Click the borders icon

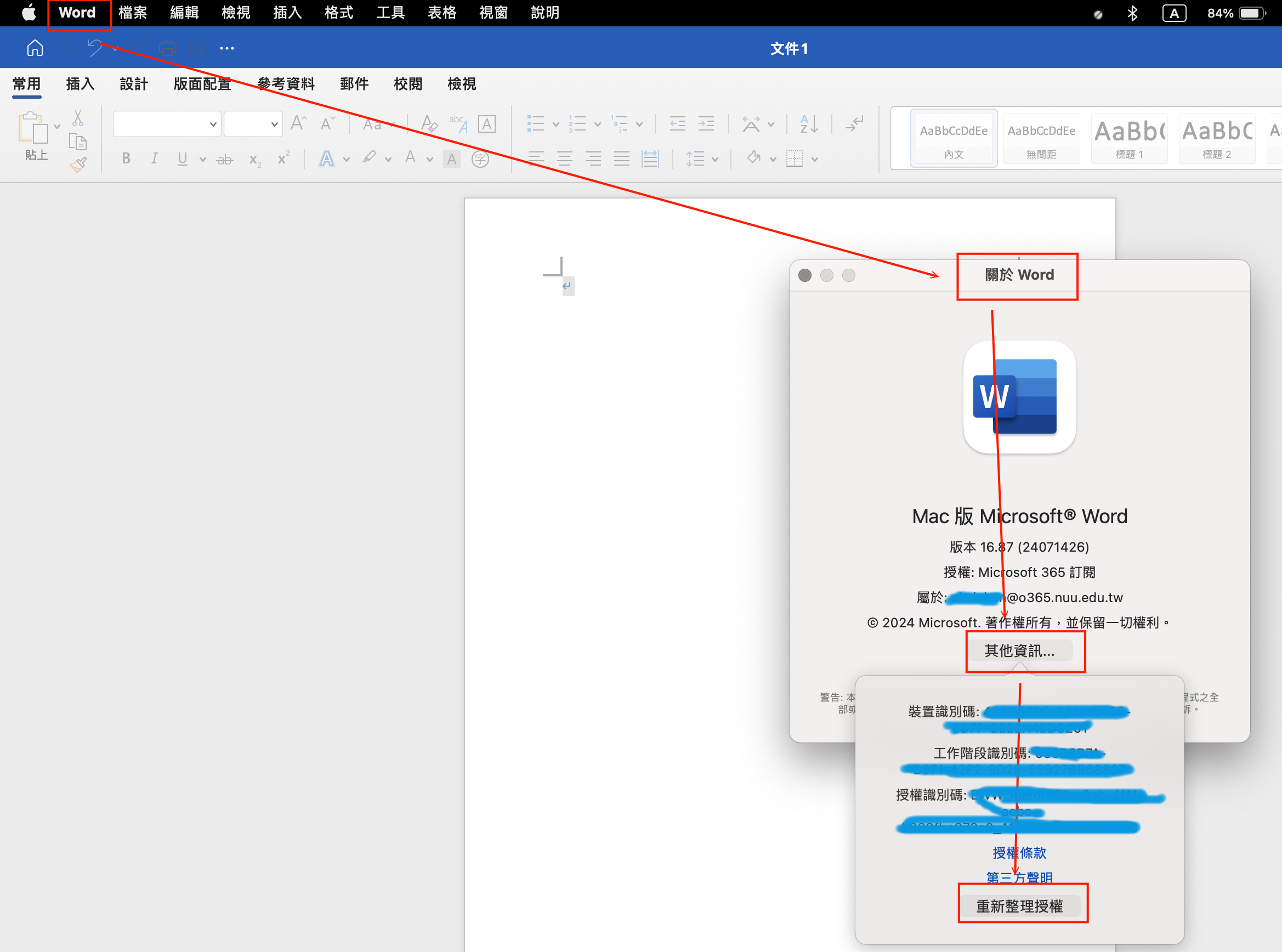click(x=795, y=158)
